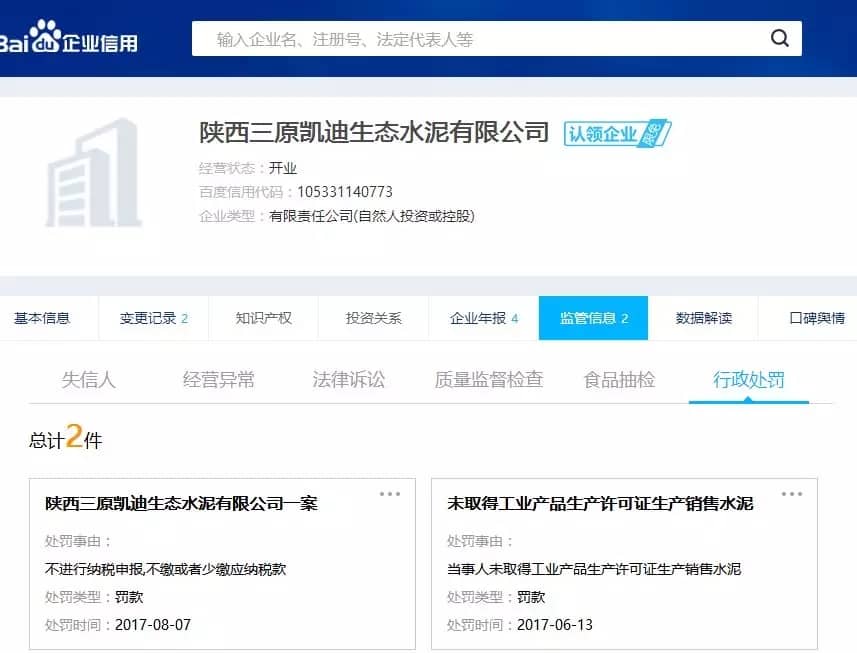857x653 pixels.
Task: Open the 质量监督检查 sub-tab
Action: point(488,379)
